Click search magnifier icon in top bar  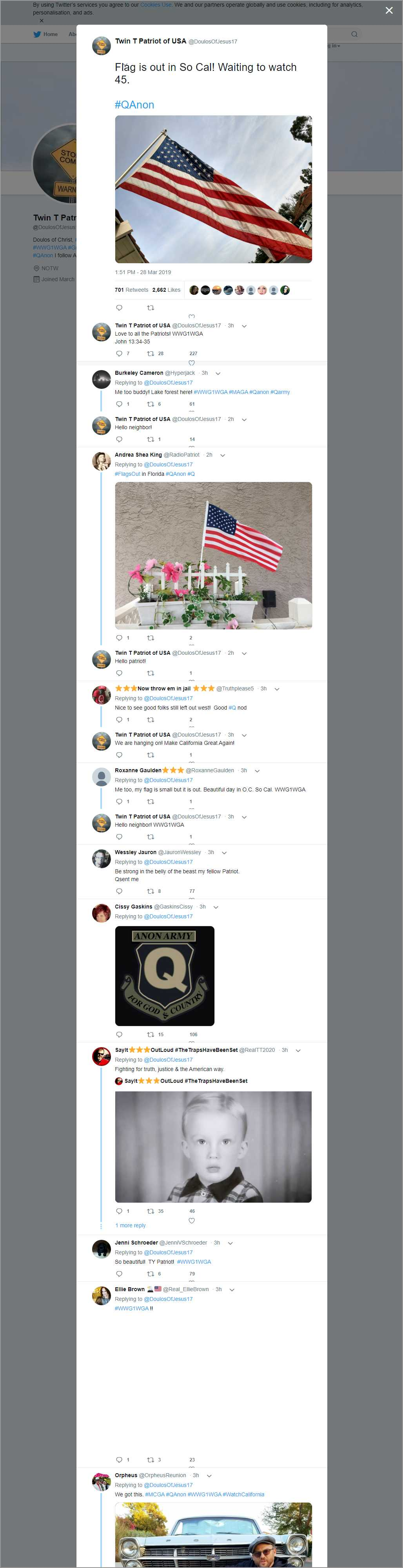point(354,34)
